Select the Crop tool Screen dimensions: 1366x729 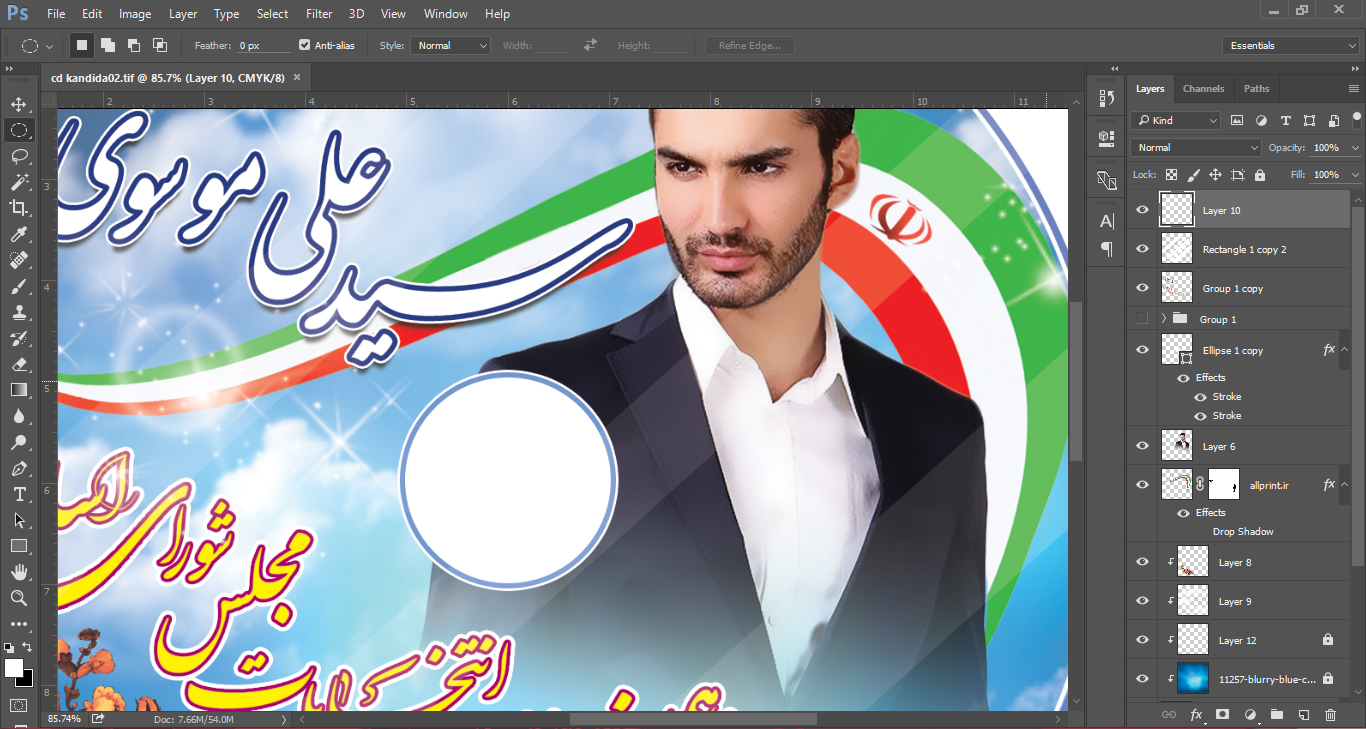[x=19, y=208]
